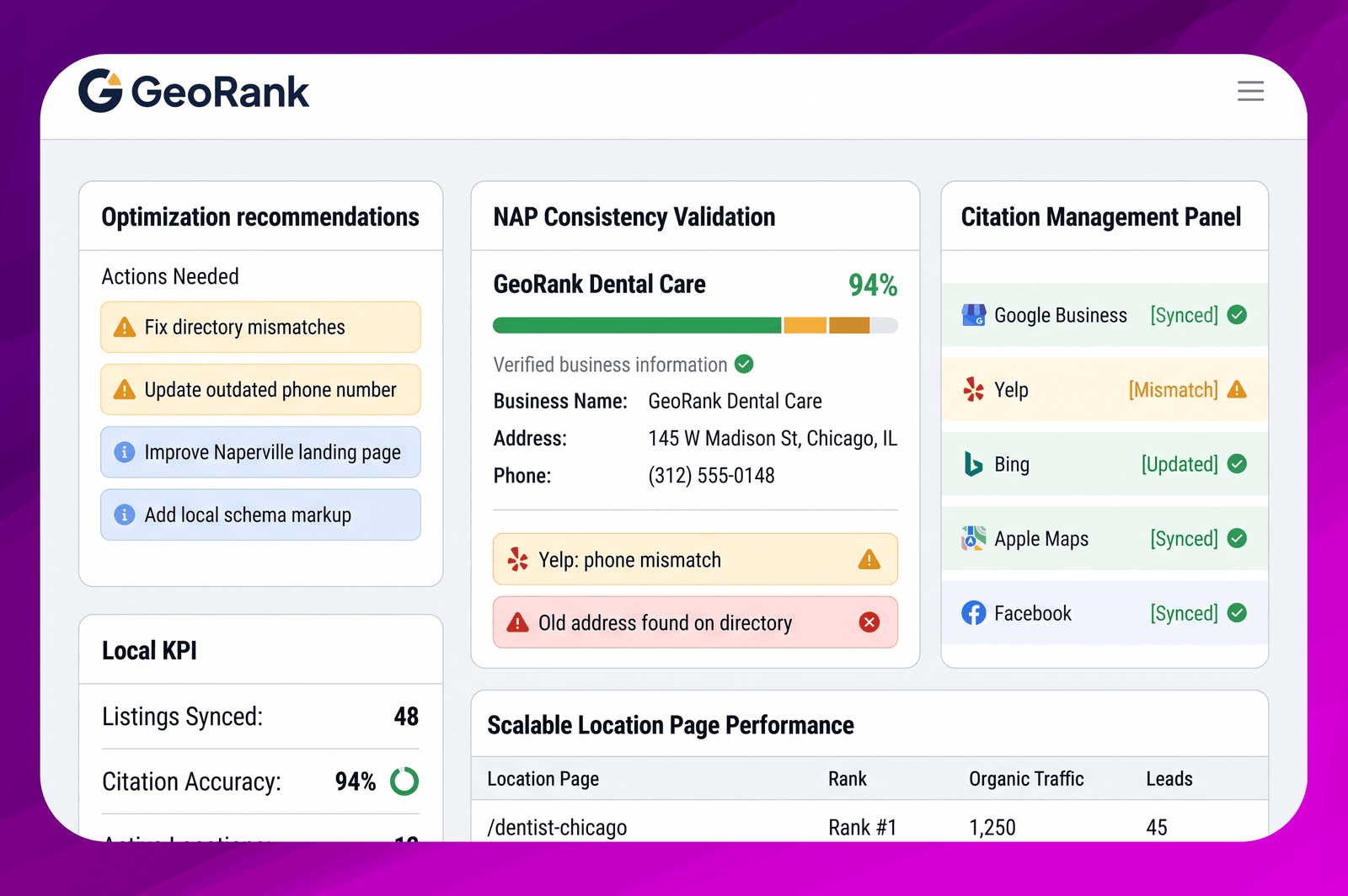This screenshot has width=1348, height=896.
Task: Click the green check beside Google Business Synced
Action: (1237, 315)
